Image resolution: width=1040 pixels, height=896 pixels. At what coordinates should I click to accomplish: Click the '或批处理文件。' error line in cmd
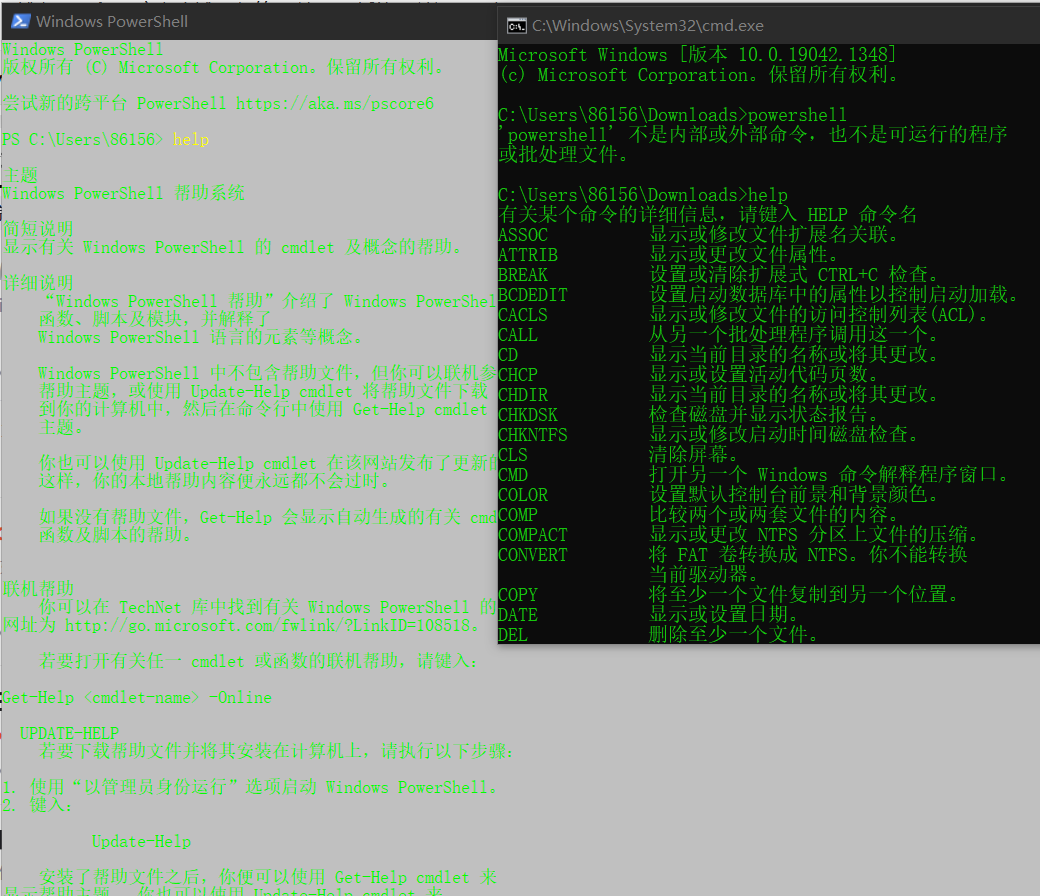pos(563,155)
